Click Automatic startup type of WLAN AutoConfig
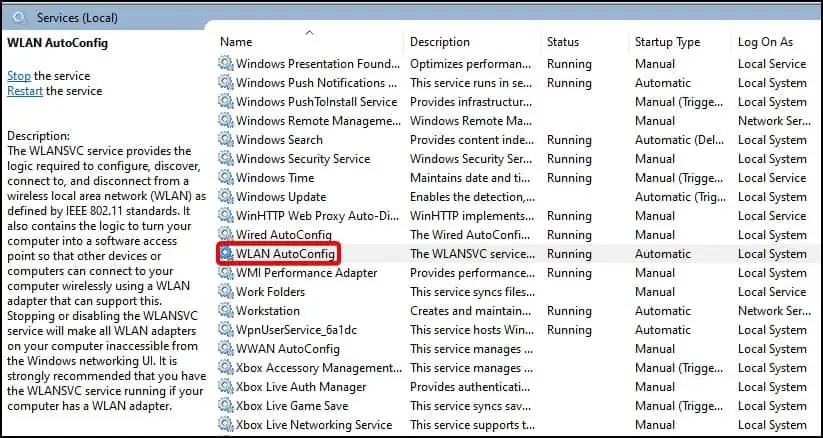This screenshot has width=823, height=438. pyautogui.click(x=663, y=254)
